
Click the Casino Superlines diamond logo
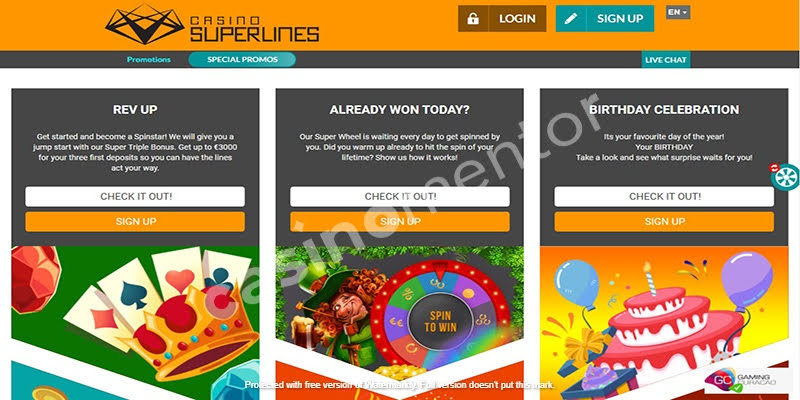coord(145,24)
